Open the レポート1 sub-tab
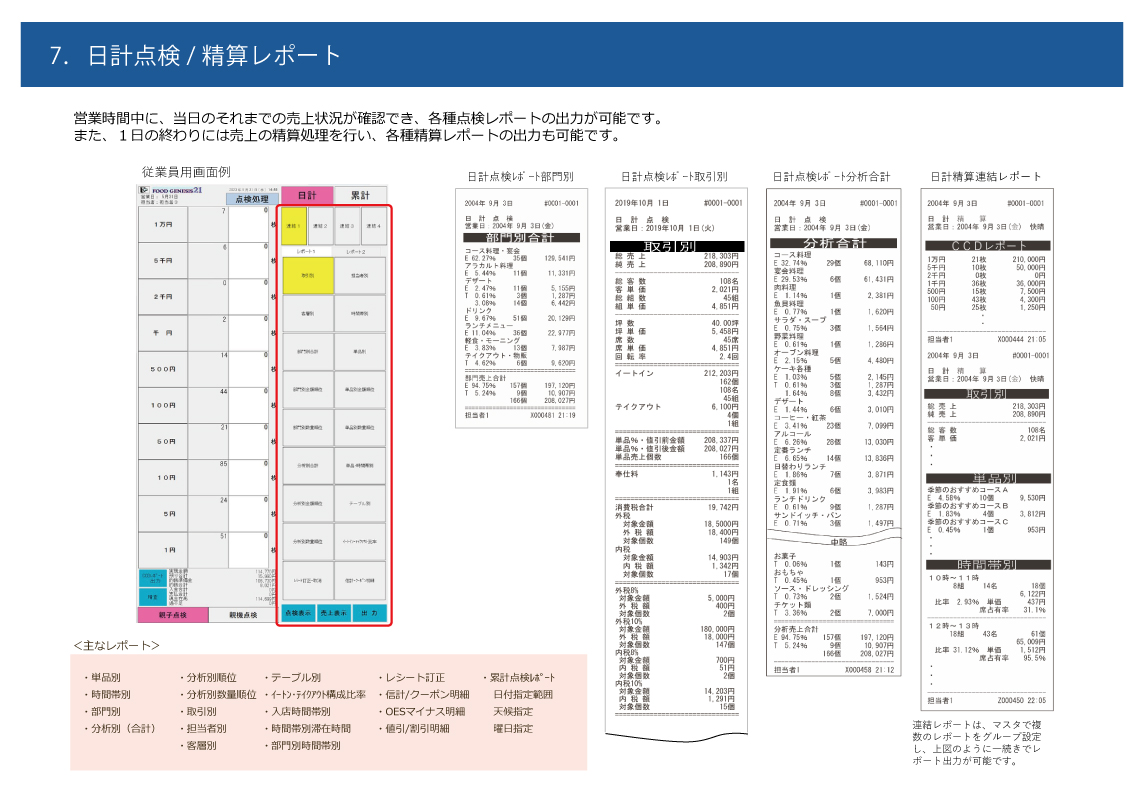Screen dimensions: 1143x793 point(307,251)
